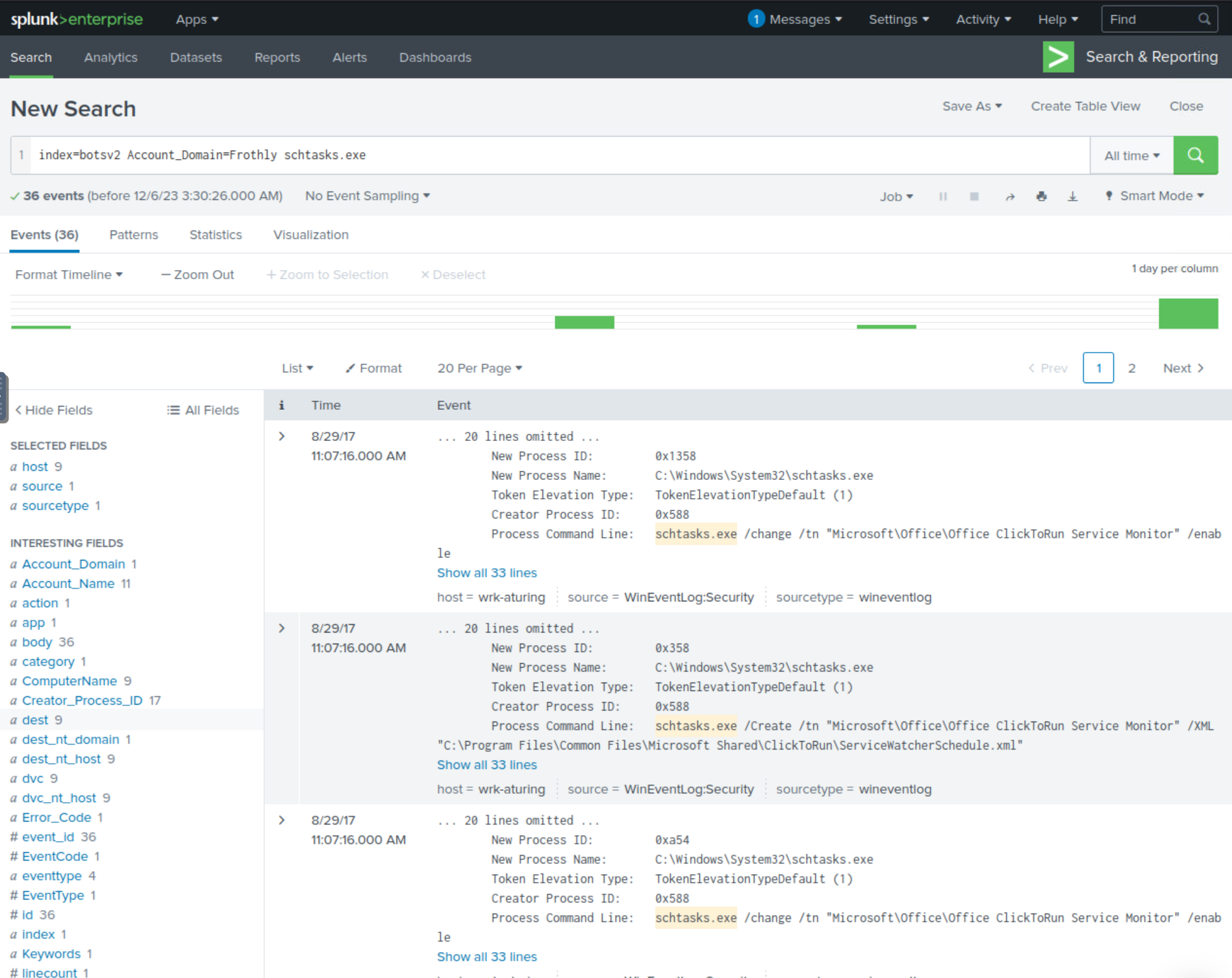The width and height of the screenshot is (1232, 978).
Task: Open All Fields list
Action: pos(203,410)
